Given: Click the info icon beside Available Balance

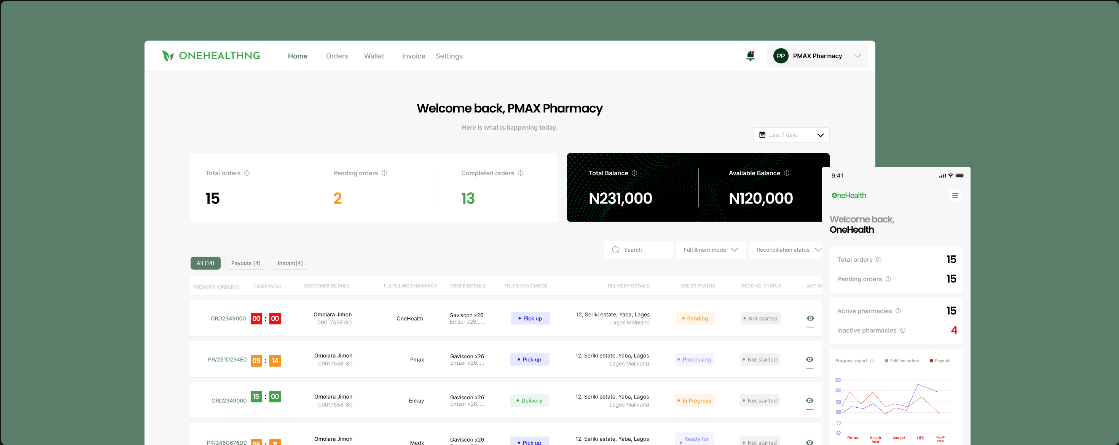Looking at the screenshot, I should coord(786,173).
